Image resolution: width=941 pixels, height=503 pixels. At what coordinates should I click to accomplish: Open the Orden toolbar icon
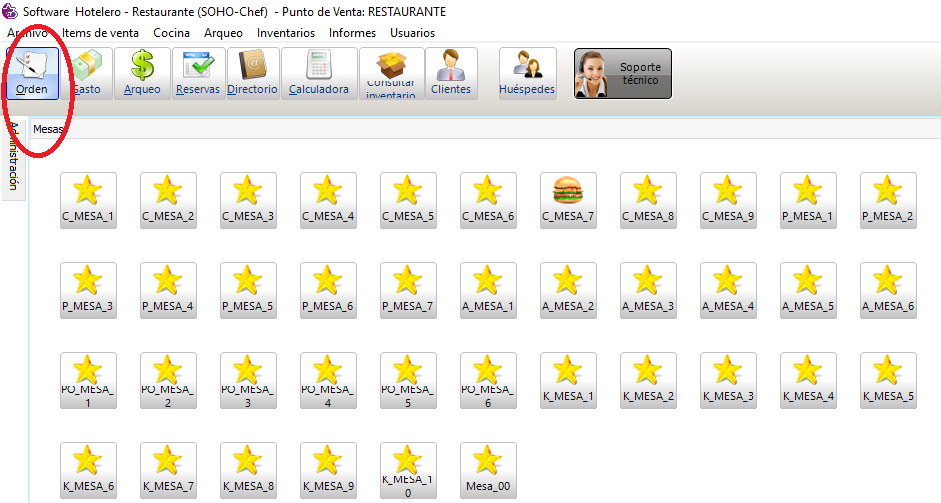(x=32, y=73)
